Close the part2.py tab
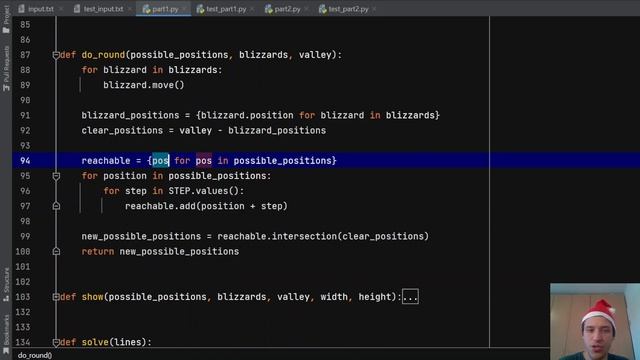Viewport: 640px width, 360px height. click(x=307, y=9)
